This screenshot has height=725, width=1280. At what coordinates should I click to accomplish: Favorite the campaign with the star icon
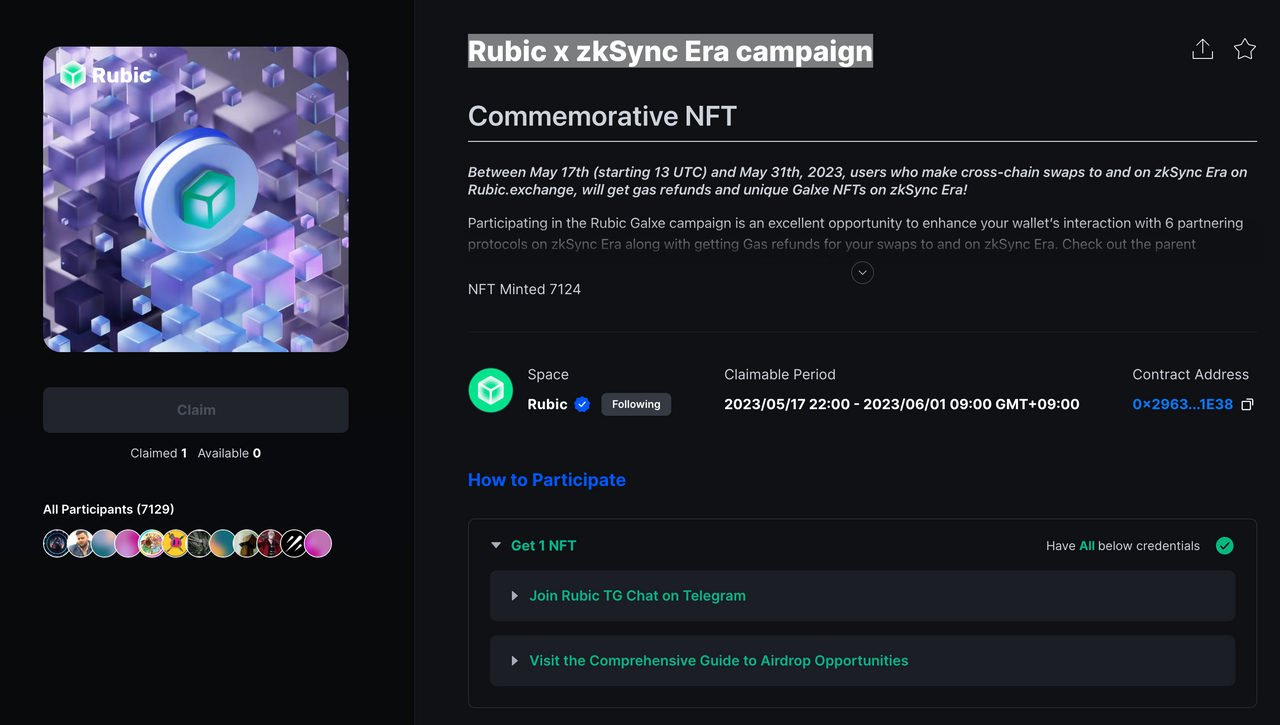coord(1244,49)
